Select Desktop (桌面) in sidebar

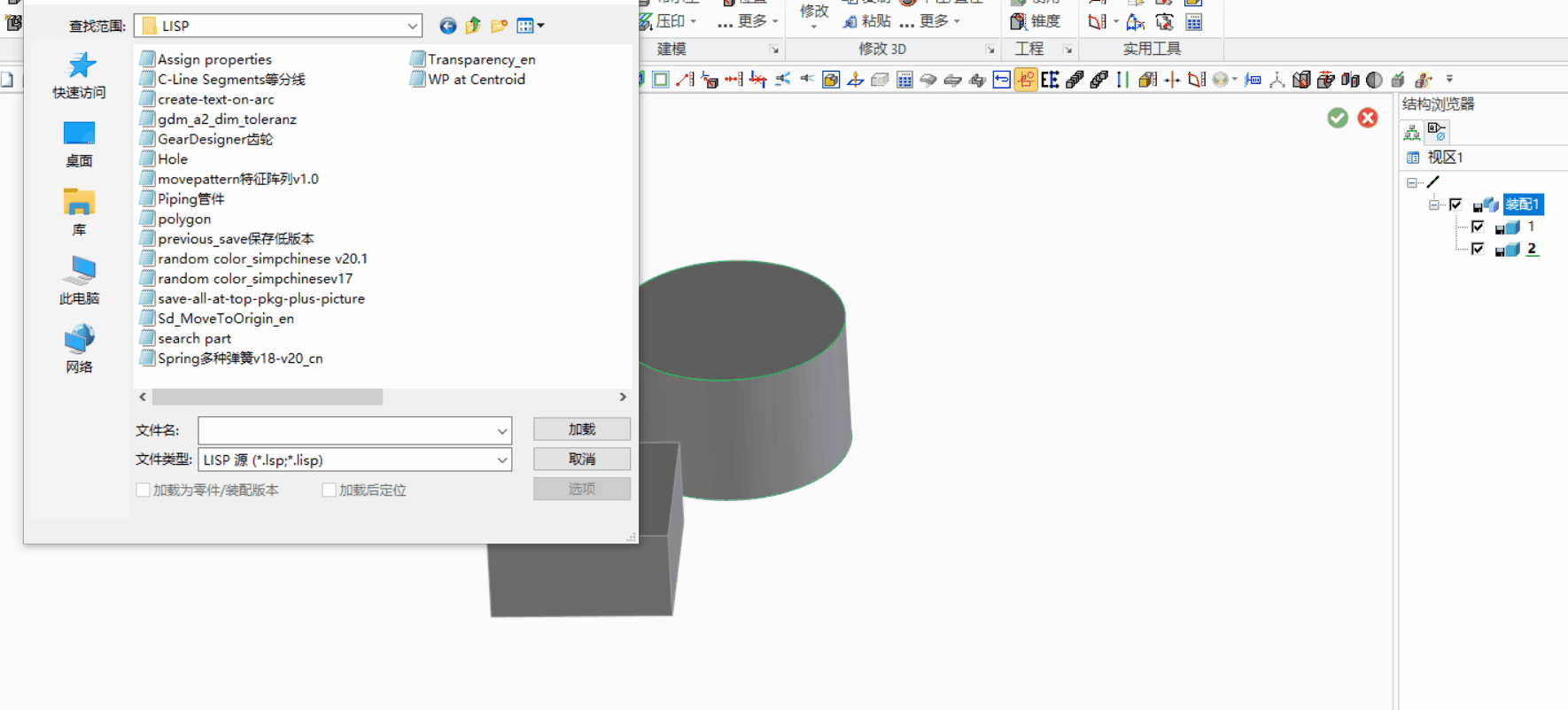click(x=79, y=144)
